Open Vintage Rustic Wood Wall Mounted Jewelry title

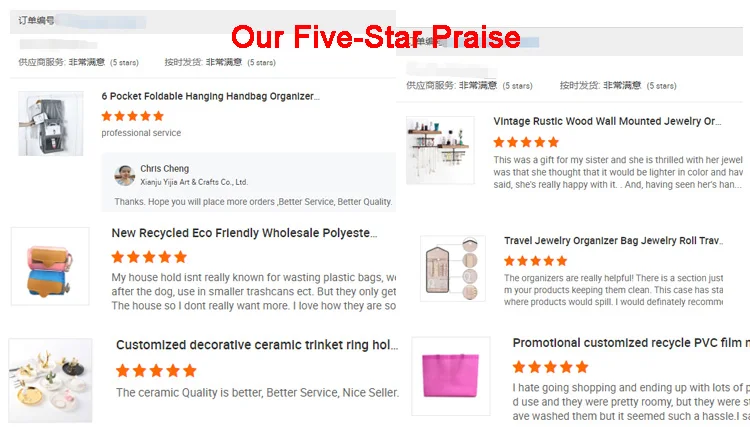(606, 121)
